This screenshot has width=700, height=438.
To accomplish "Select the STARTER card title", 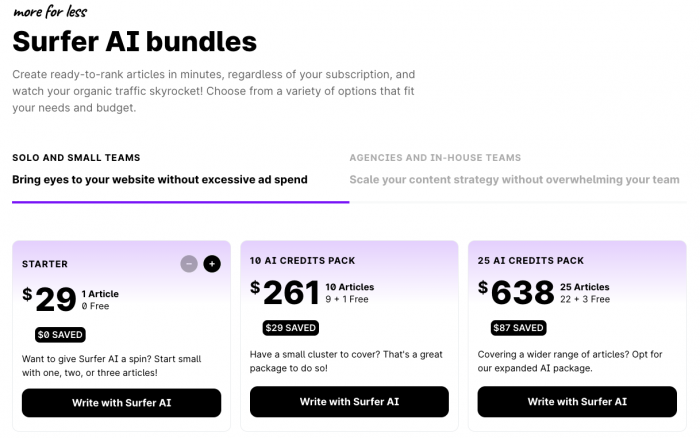I will (x=45, y=265).
